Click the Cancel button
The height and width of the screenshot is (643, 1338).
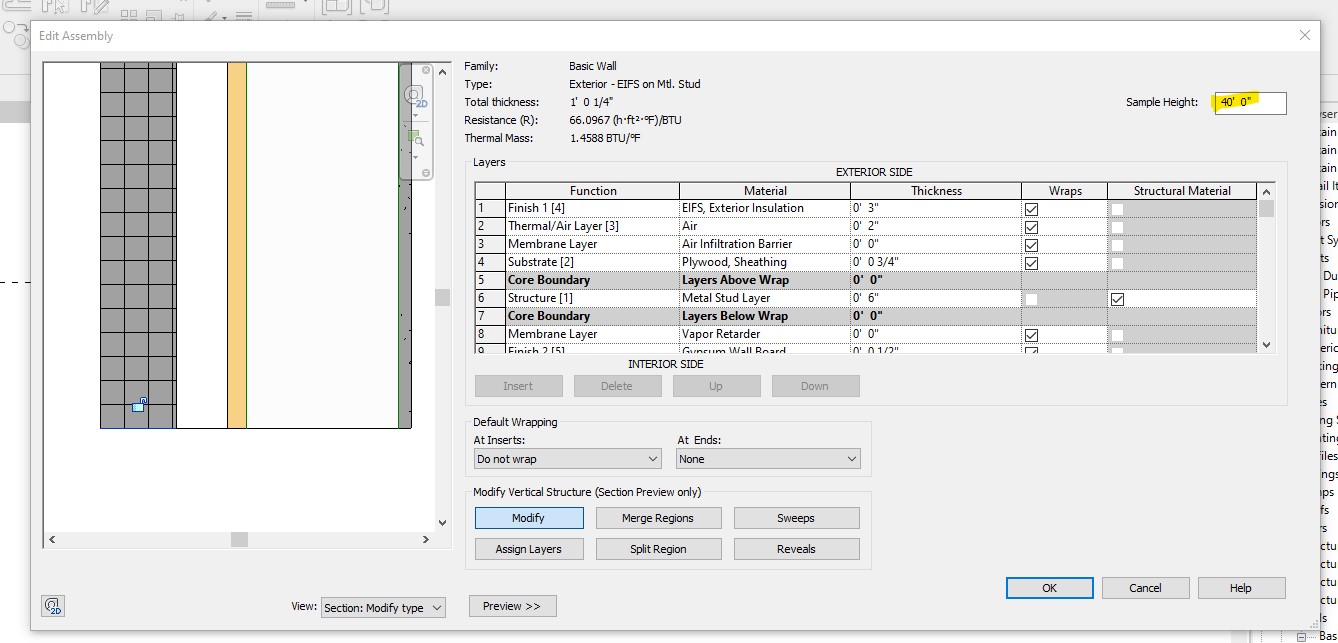(x=1145, y=588)
